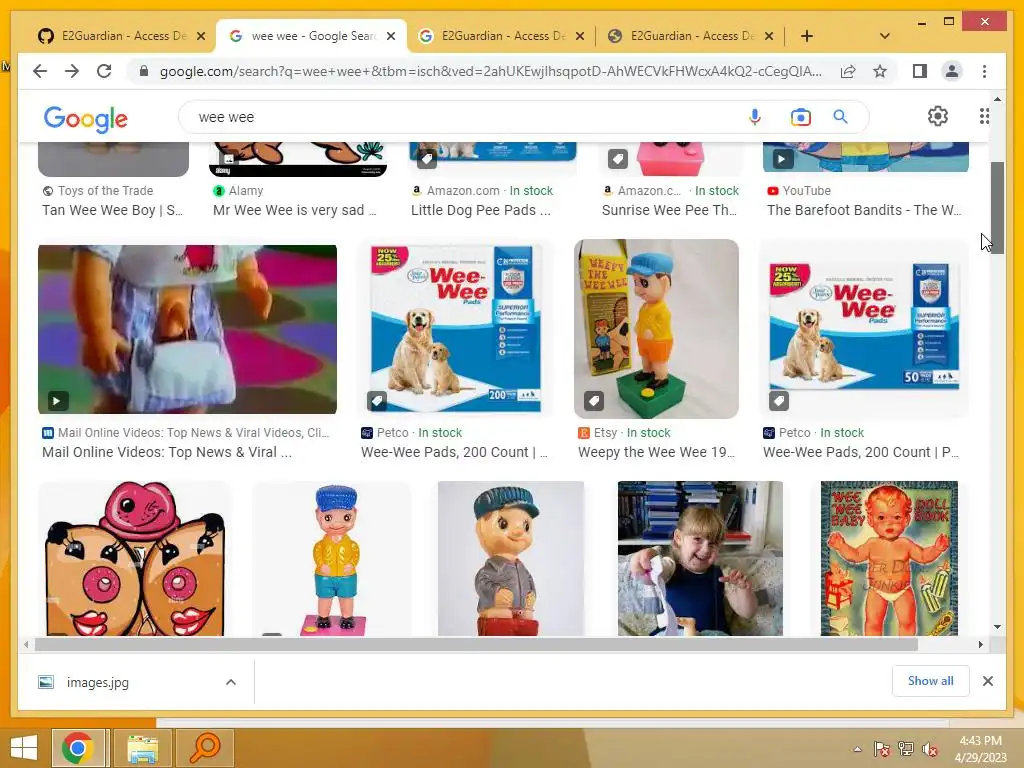Viewport: 1024px width, 768px height.
Task: Open a new tab with the plus button
Action: [807, 36]
